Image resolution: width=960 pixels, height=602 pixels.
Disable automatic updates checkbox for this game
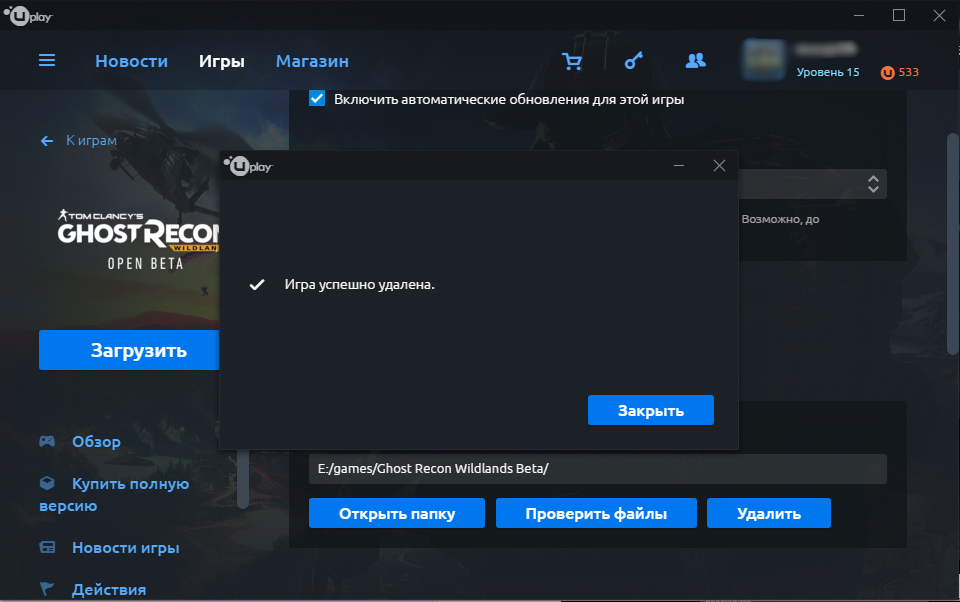[x=317, y=99]
